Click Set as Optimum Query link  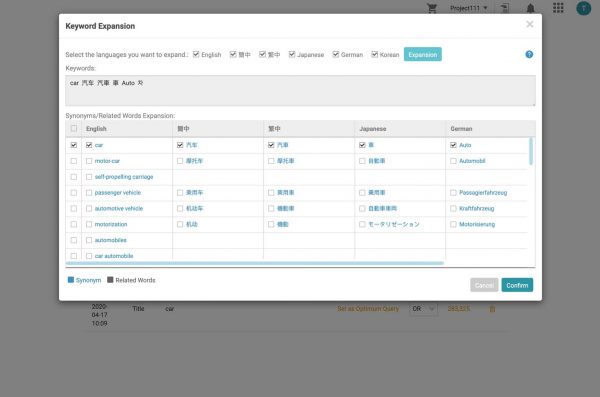(x=368, y=309)
